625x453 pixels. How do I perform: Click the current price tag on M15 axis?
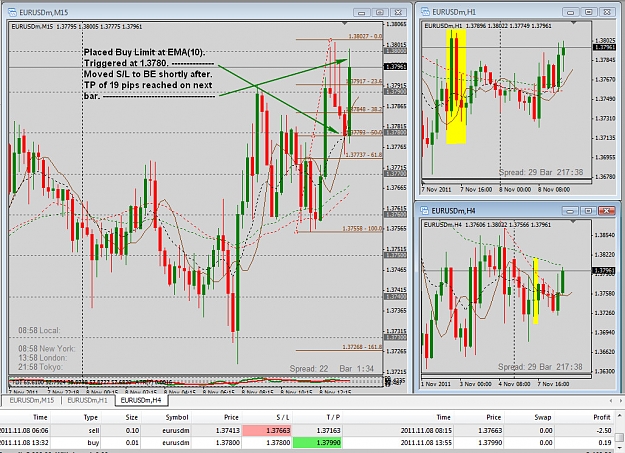click(x=395, y=67)
